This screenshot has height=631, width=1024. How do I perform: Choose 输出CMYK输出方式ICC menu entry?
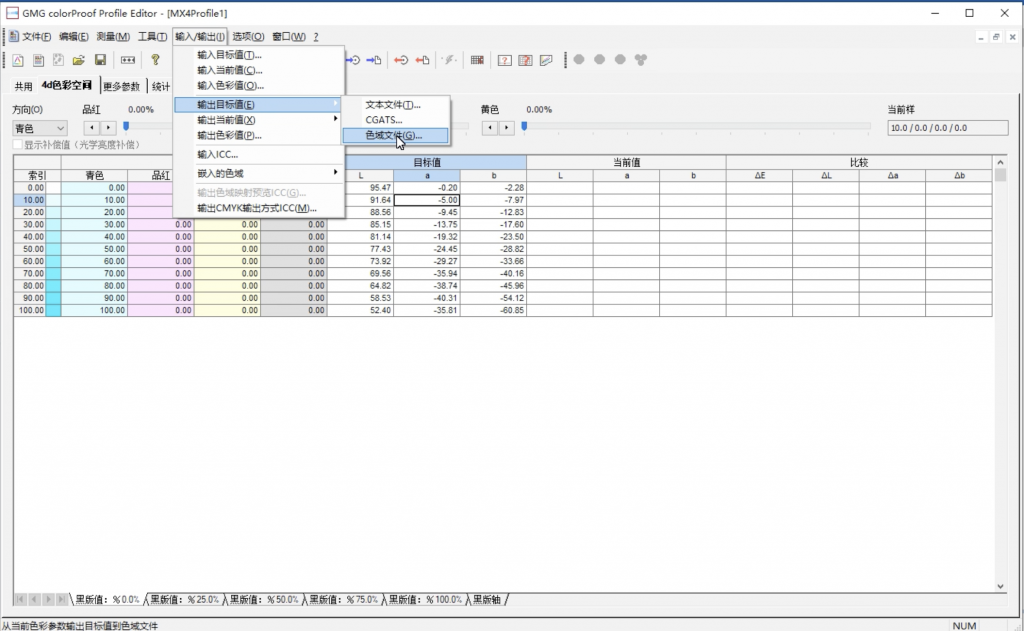[x=259, y=208]
